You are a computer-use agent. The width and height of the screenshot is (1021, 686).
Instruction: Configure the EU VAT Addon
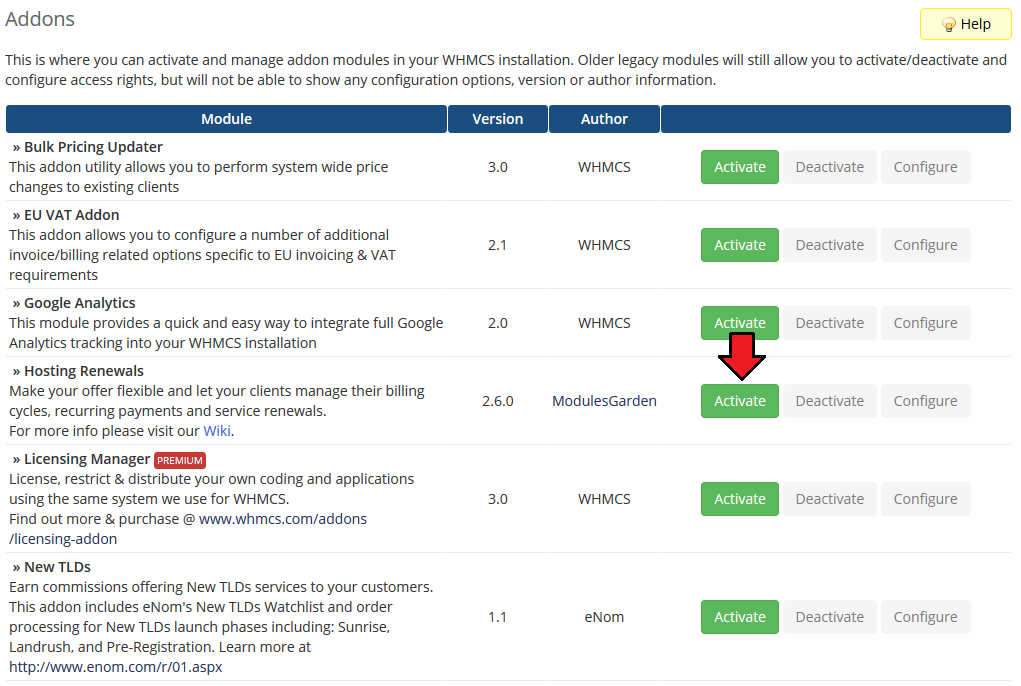click(x=925, y=245)
